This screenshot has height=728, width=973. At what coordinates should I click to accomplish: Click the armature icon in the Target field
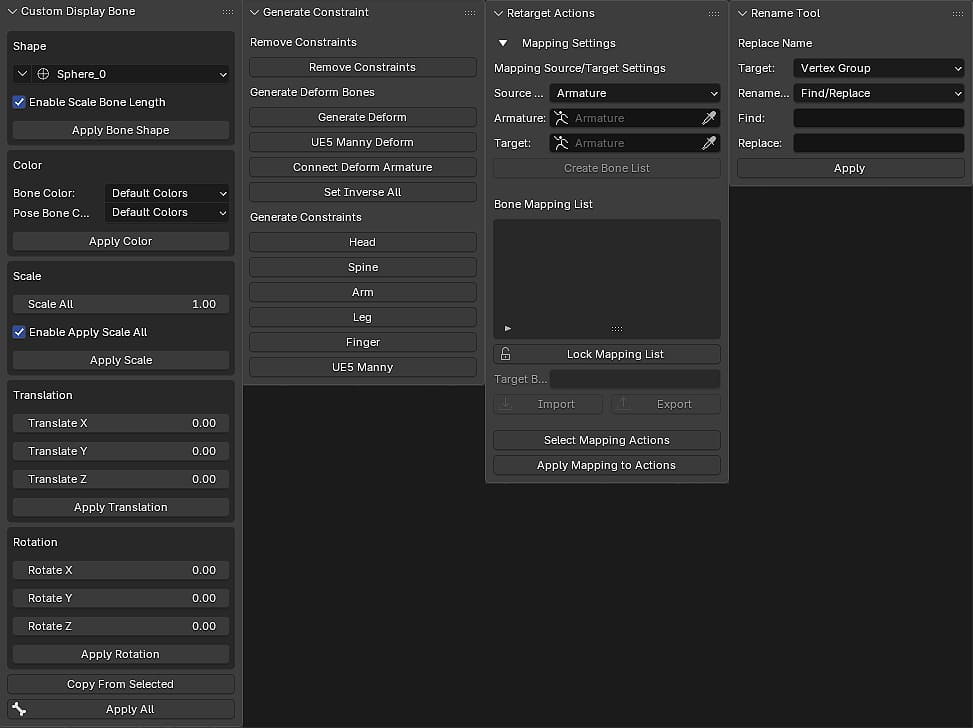562,143
